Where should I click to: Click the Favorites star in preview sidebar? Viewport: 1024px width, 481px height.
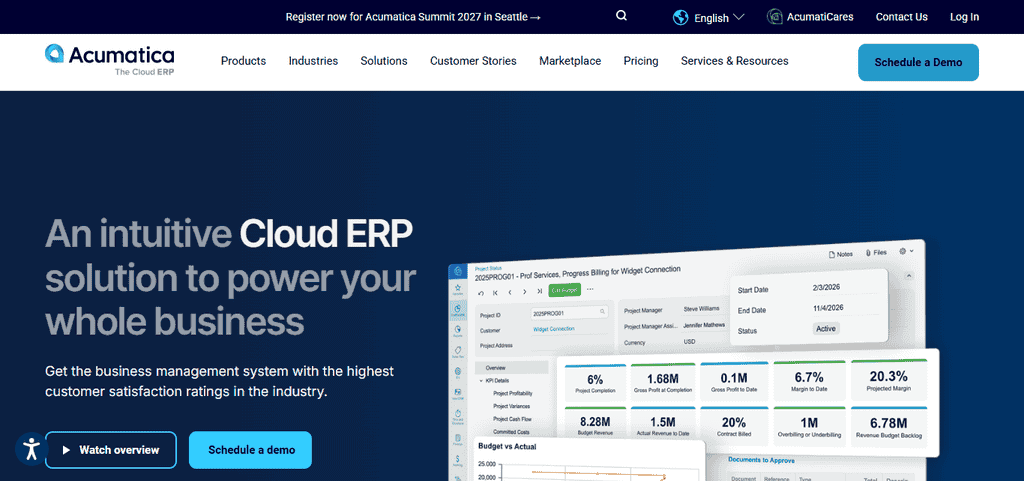(458, 288)
